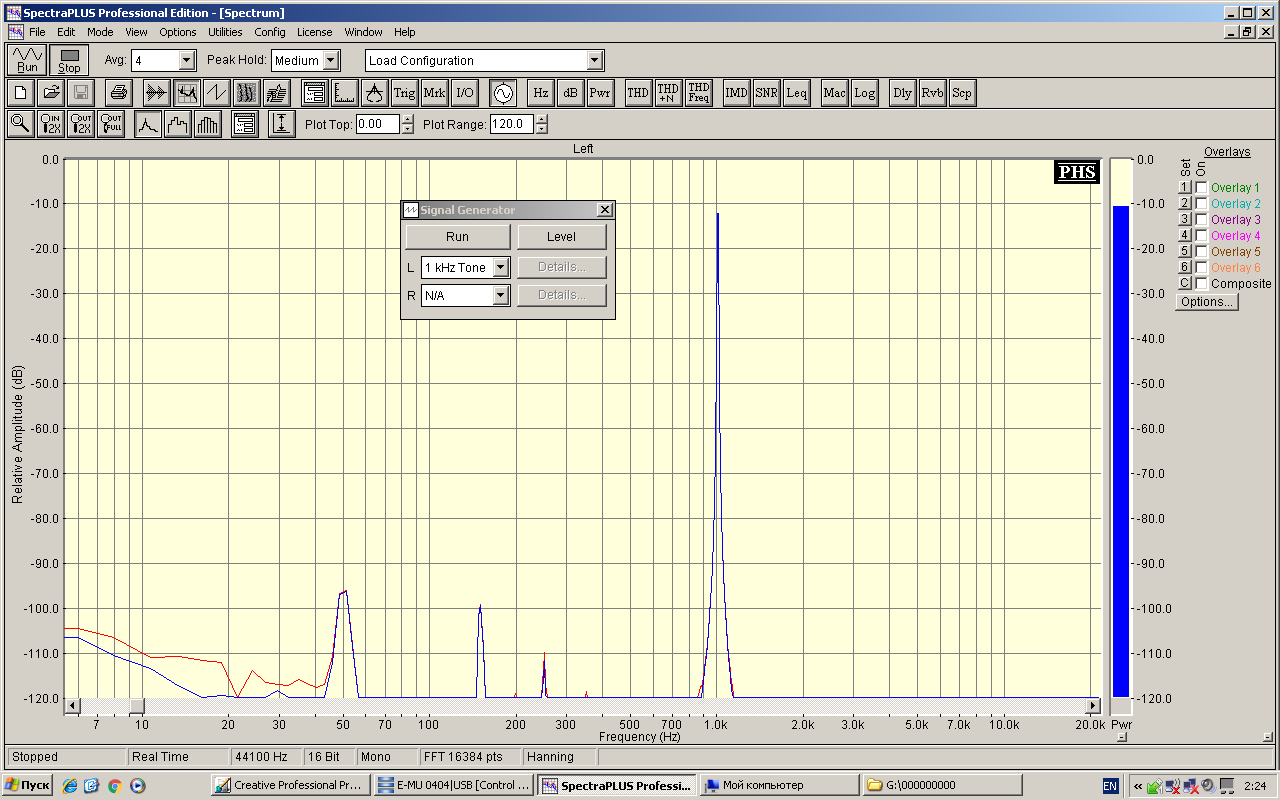Toggle the PHS button on plot
Viewport: 1280px width, 800px height.
click(1077, 172)
